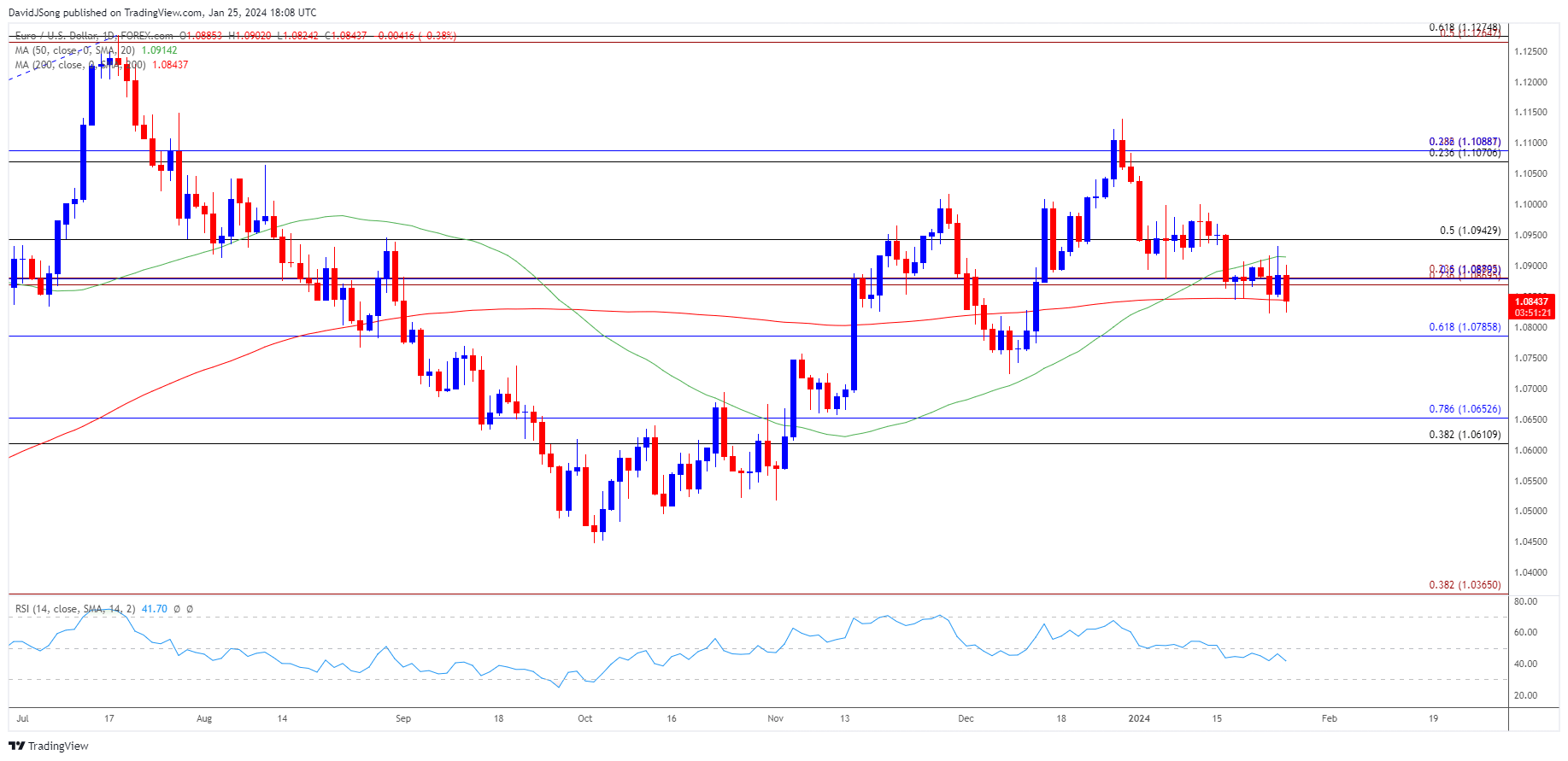
Task: Click the 40.00 RSI axis label
Action: click(1525, 664)
